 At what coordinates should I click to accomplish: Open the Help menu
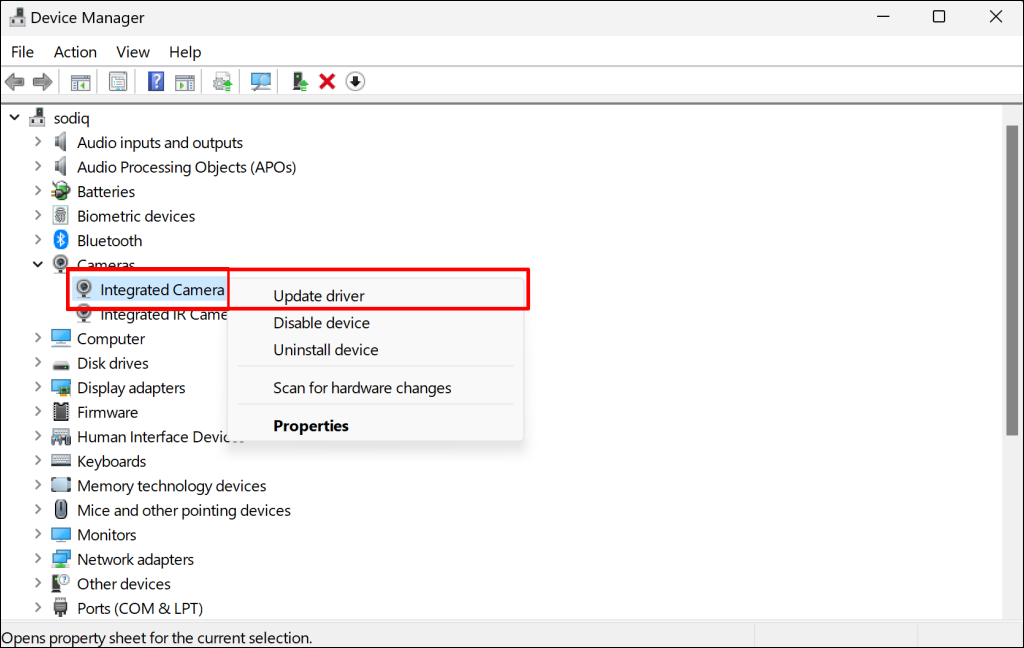(185, 52)
